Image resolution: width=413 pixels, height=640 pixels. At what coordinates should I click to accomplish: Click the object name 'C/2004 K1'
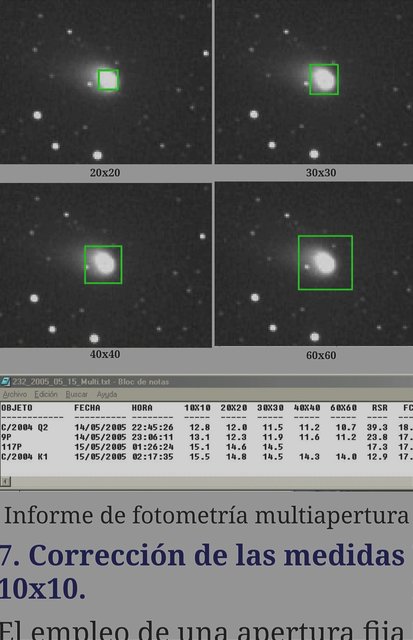click(x=24, y=457)
